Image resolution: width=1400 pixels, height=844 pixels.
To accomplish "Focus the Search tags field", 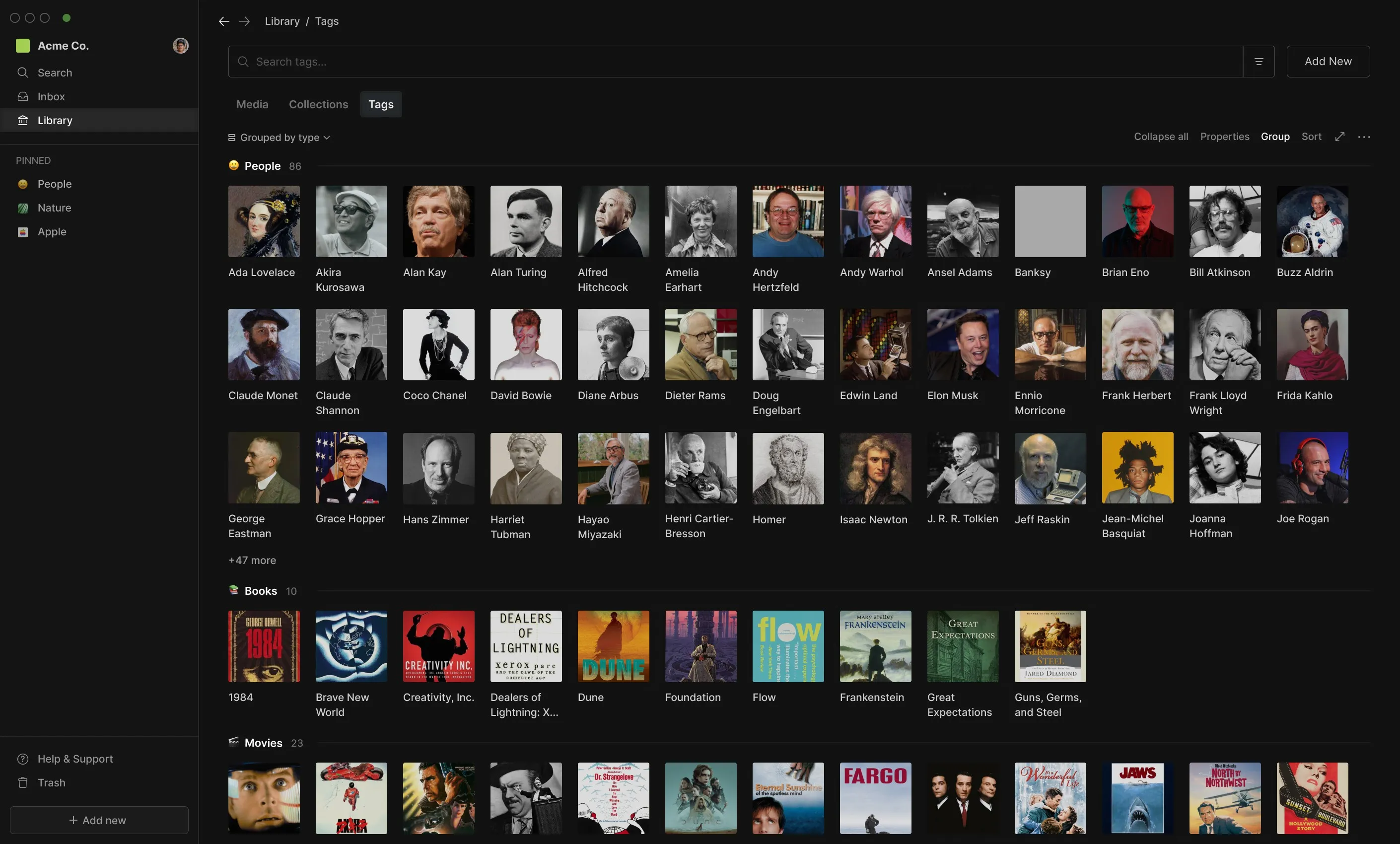I will tap(735, 62).
